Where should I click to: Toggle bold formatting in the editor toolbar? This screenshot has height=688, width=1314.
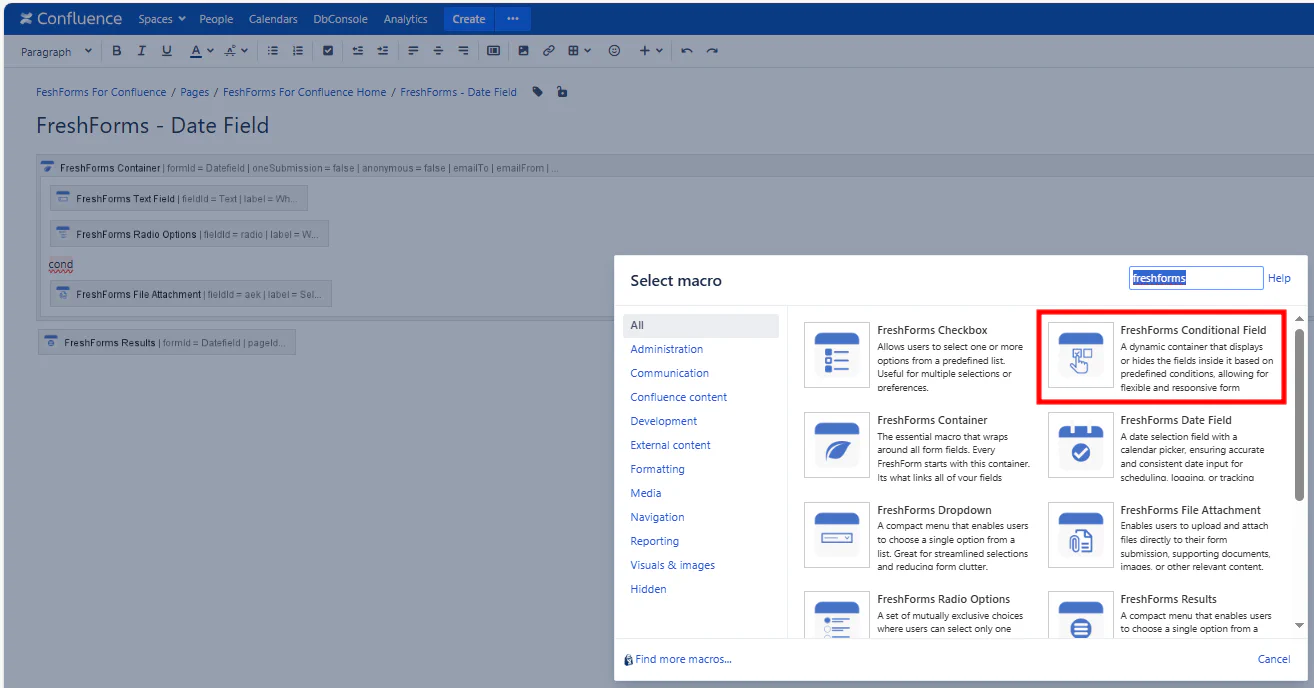(x=116, y=50)
